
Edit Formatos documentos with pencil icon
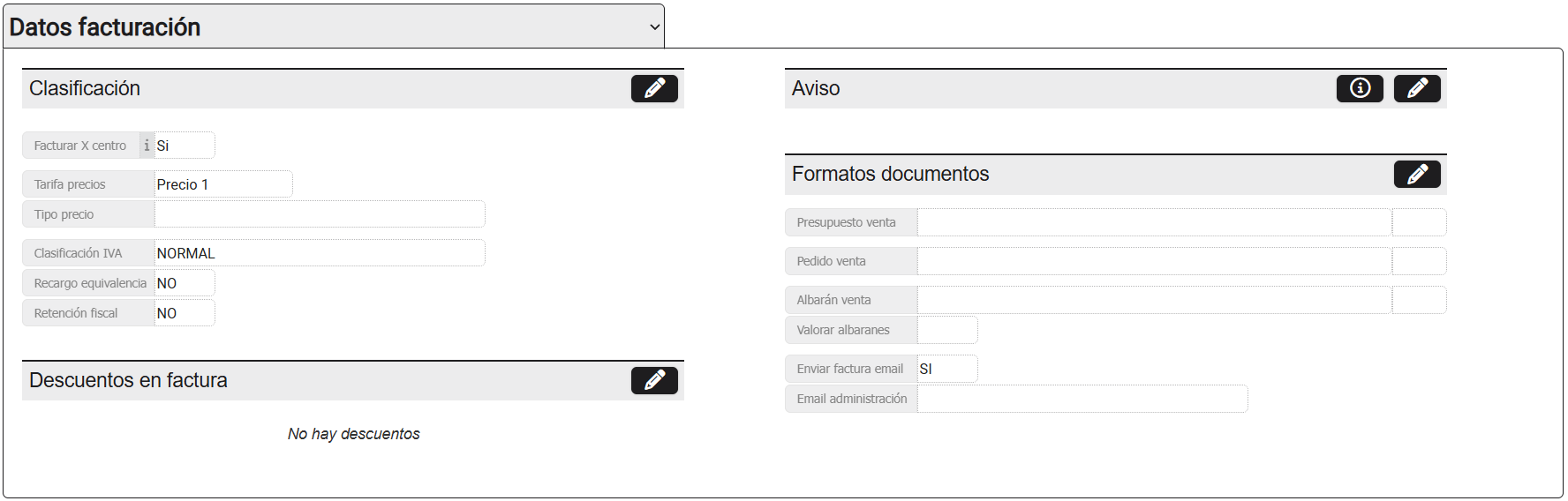click(x=1417, y=174)
